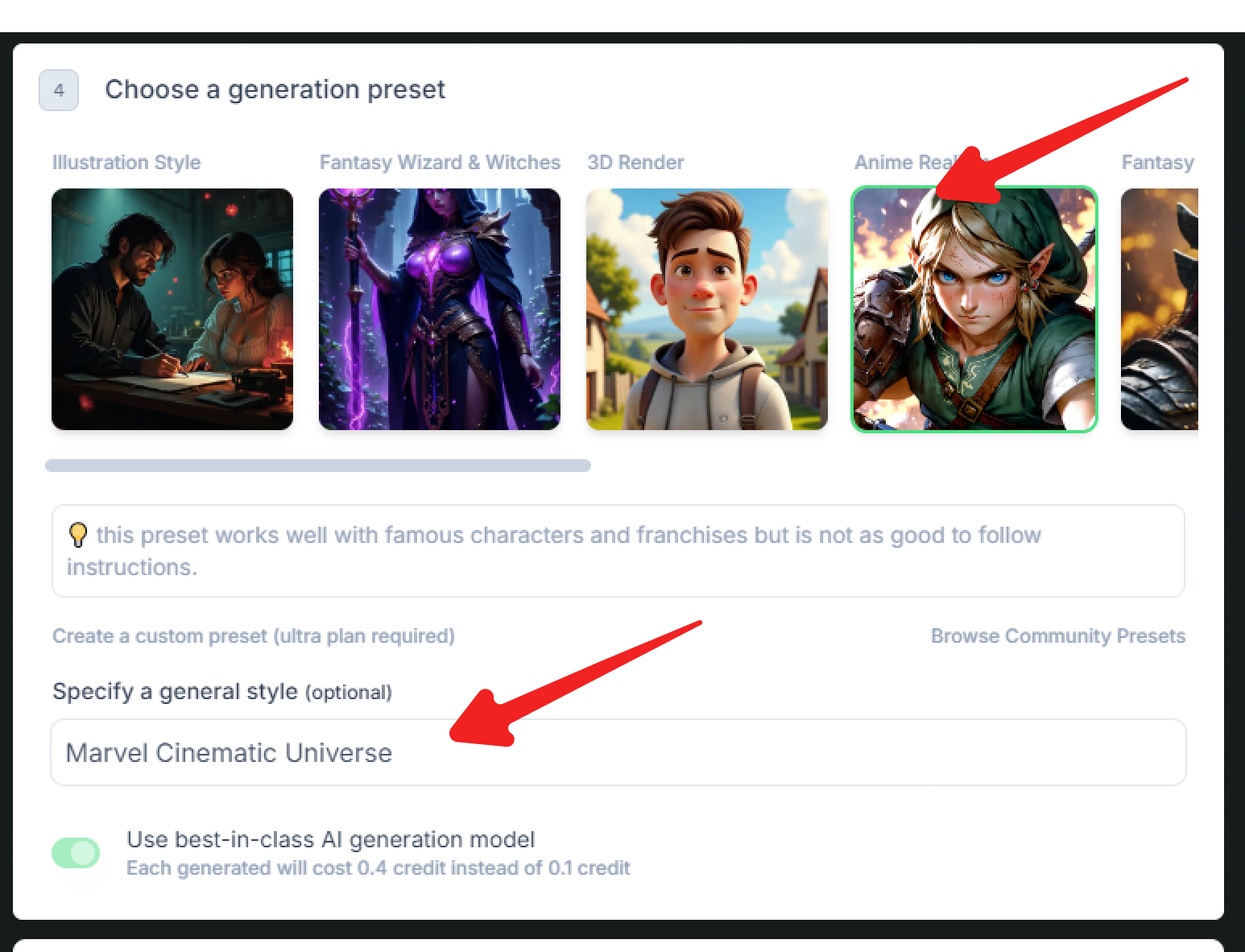1245x952 pixels.
Task: Click the partially visible Fantasy preset thumbnail
Action: [x=1160, y=309]
